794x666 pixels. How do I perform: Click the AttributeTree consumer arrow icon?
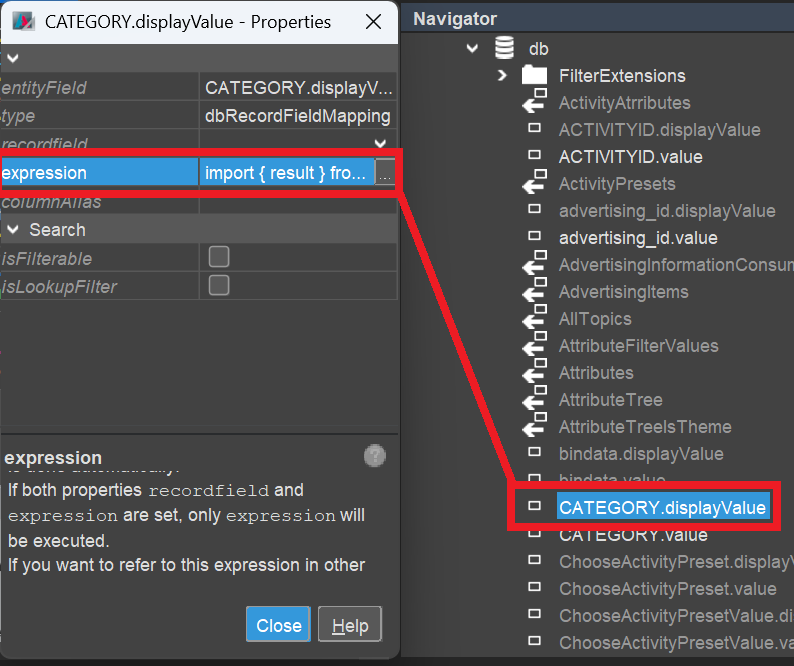(x=534, y=399)
